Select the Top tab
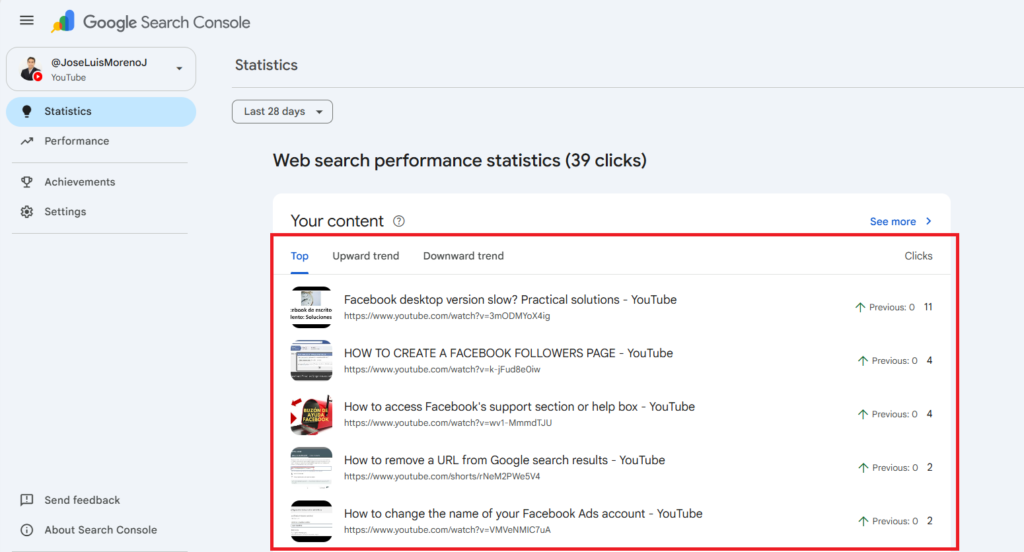The width and height of the screenshot is (1024, 552). [300, 256]
